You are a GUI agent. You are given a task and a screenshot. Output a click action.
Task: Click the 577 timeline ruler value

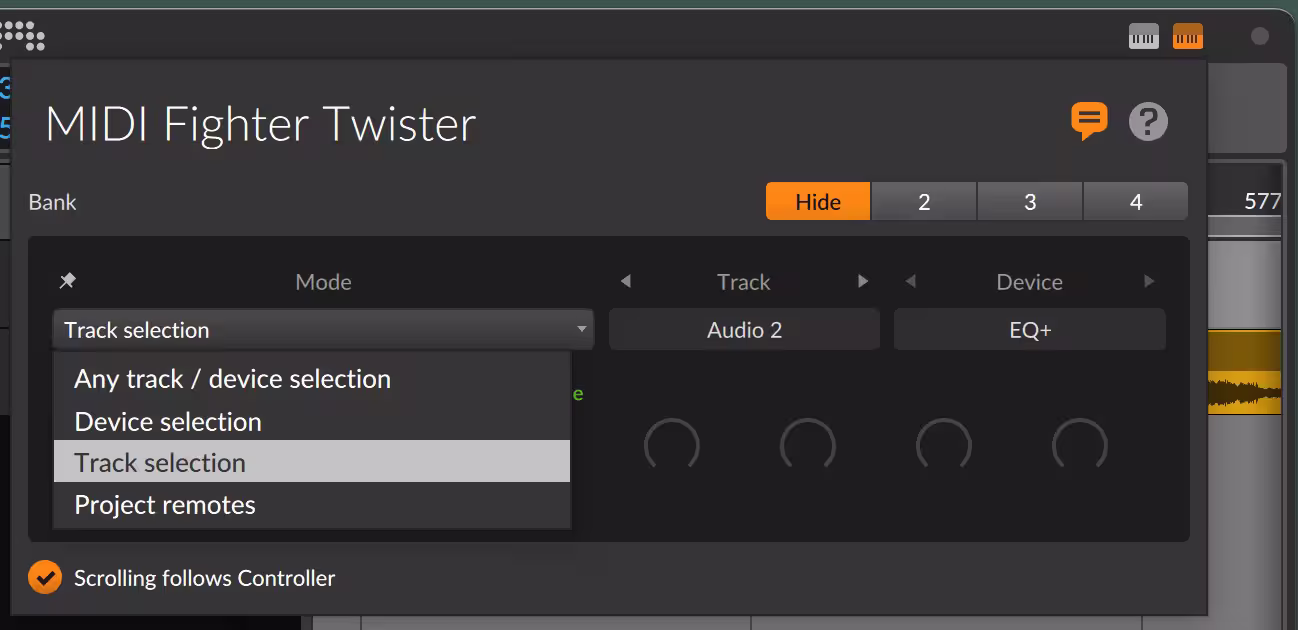click(x=1262, y=201)
